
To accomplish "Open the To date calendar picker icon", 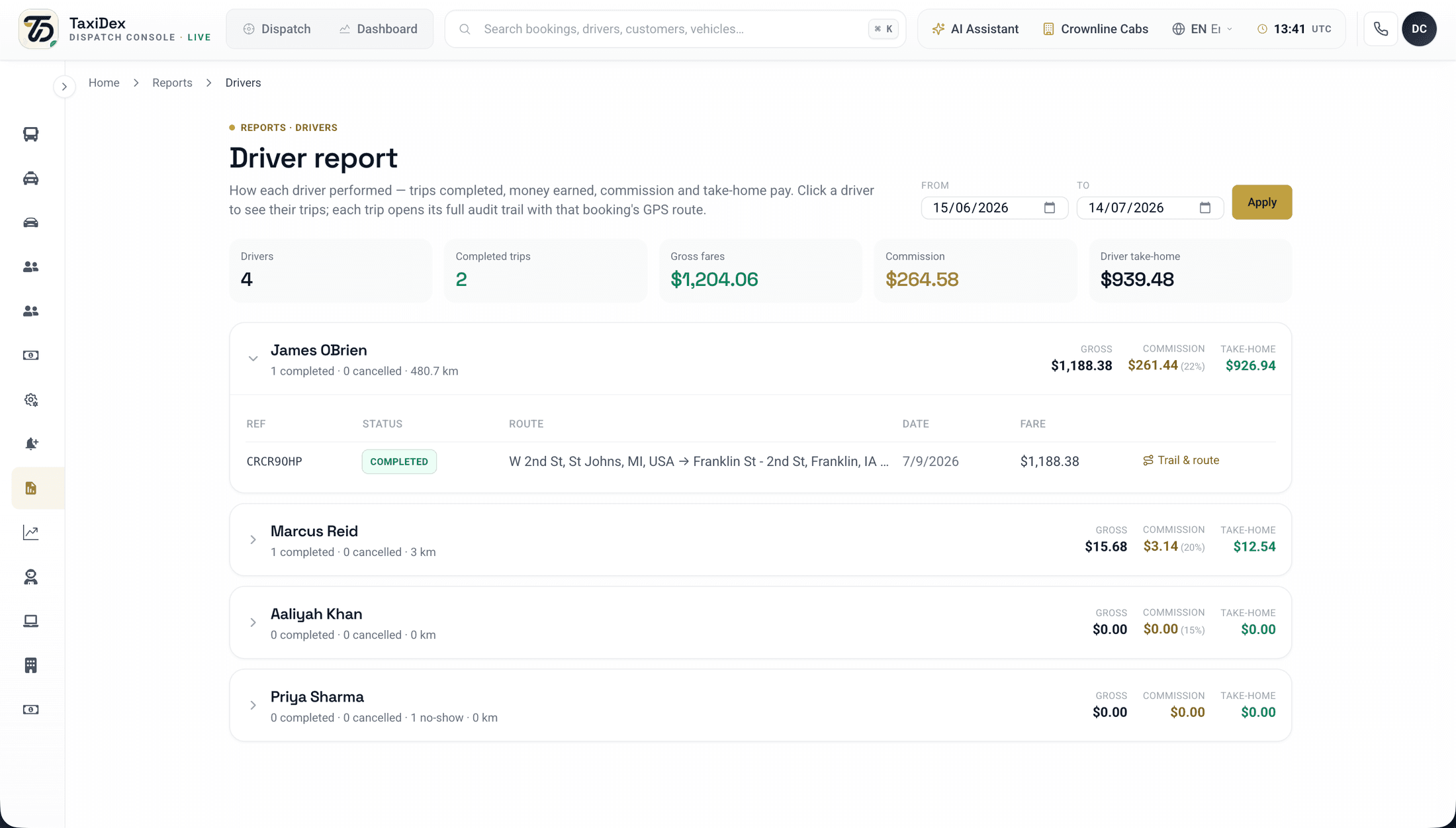I will 1205,208.
